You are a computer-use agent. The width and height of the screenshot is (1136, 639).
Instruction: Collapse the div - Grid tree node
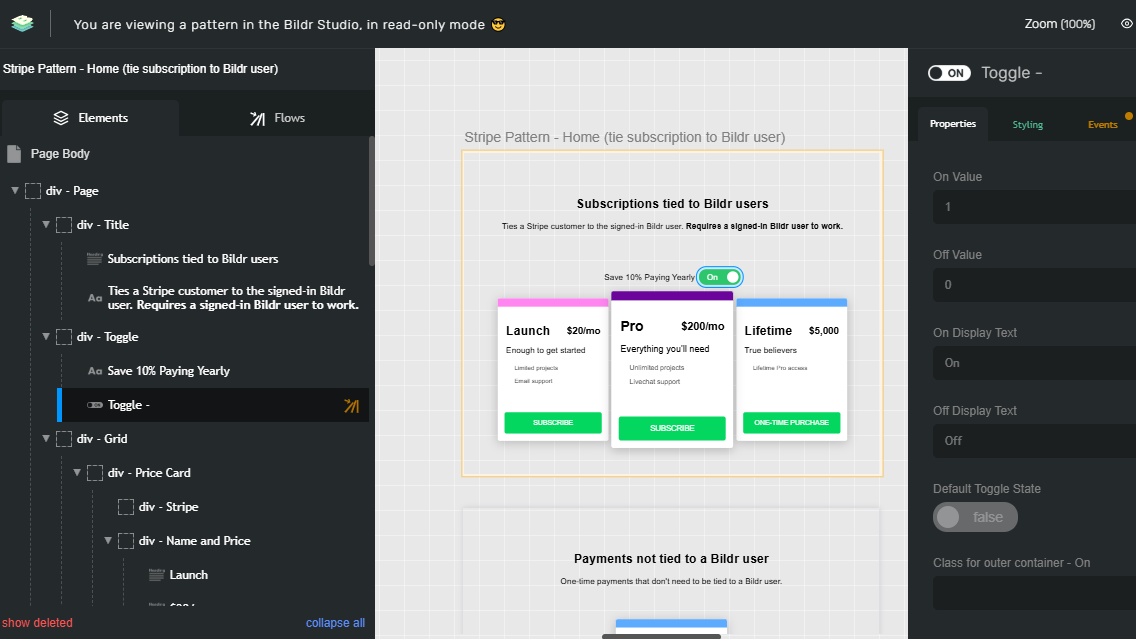46,438
